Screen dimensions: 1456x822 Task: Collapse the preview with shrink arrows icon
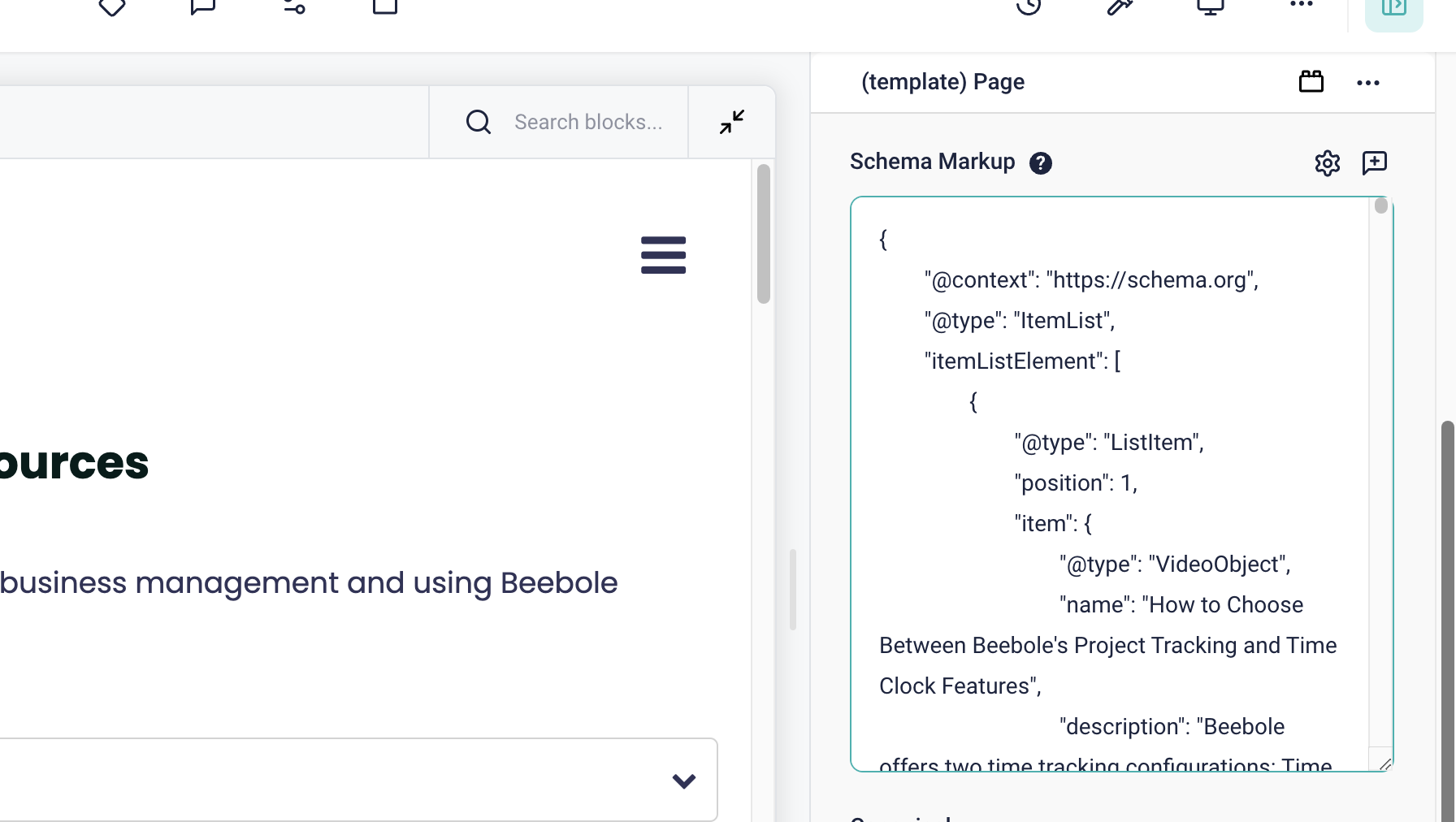(x=732, y=122)
